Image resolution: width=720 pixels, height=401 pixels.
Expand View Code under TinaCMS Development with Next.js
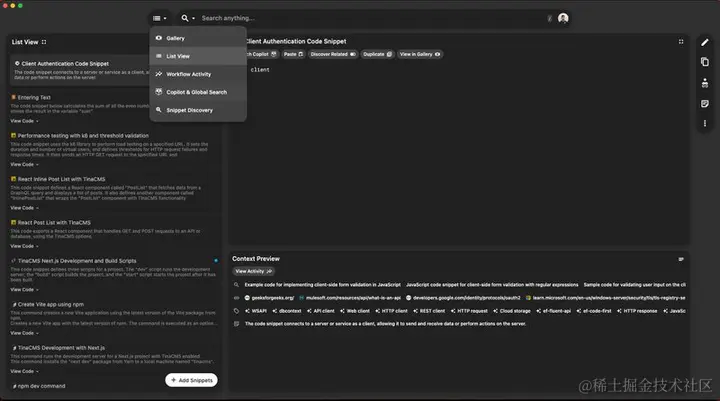tap(24, 371)
